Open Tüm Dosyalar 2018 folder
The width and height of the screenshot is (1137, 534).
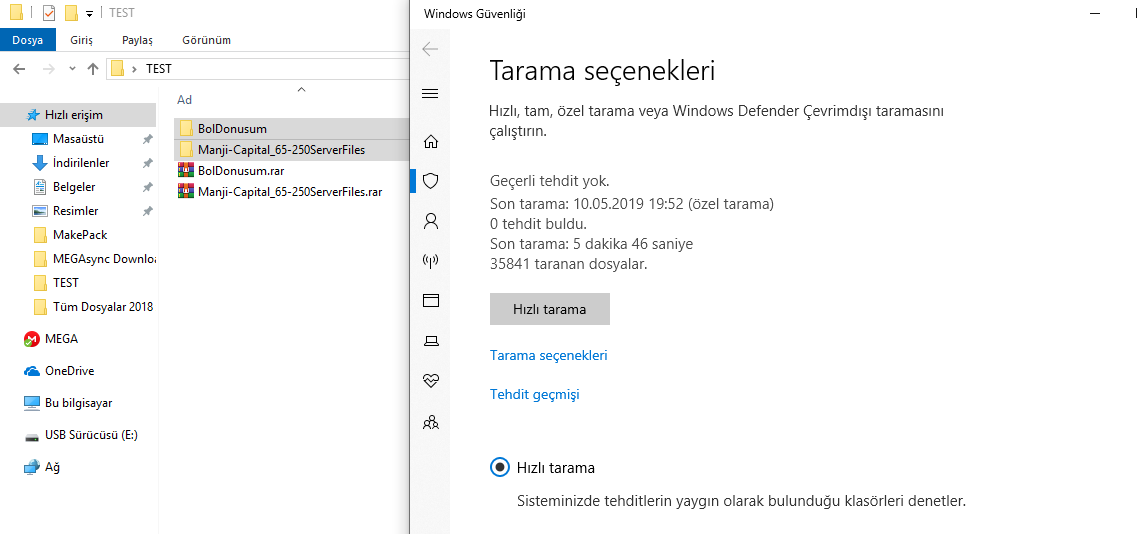[103, 306]
